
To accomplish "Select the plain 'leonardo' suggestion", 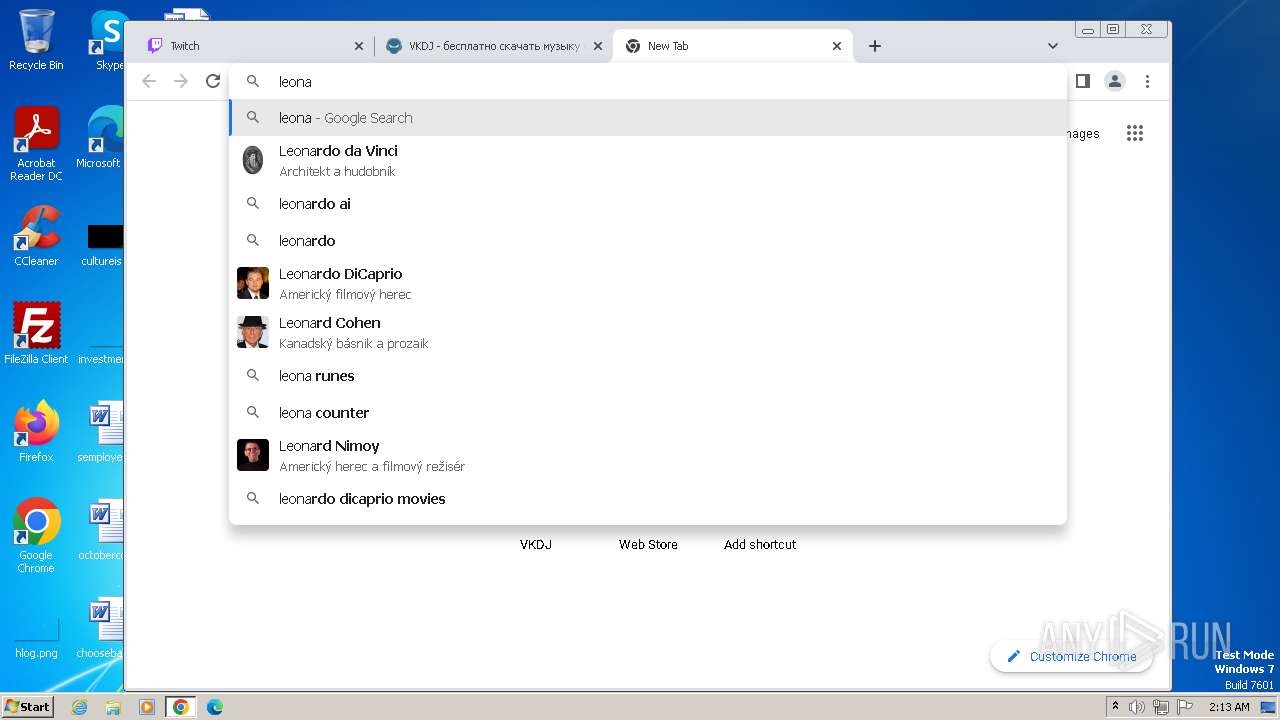I will pyautogui.click(x=648, y=241).
